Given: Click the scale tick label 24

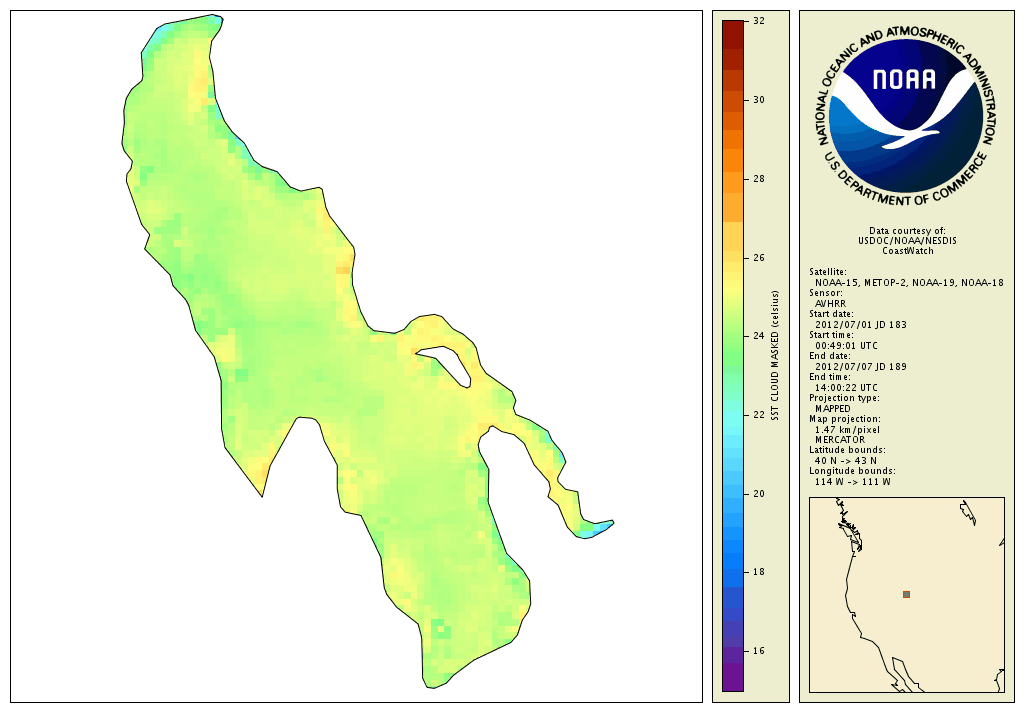Looking at the screenshot, I should 758,336.
